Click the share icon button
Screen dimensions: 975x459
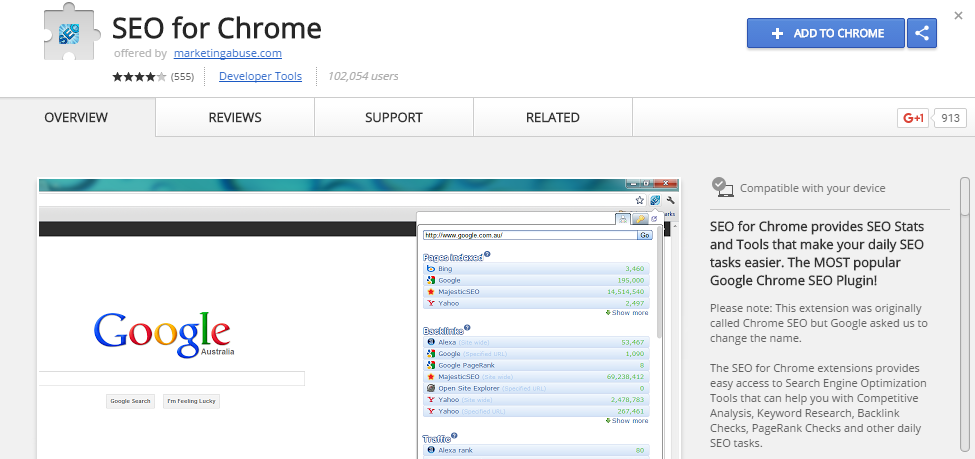coord(921,33)
